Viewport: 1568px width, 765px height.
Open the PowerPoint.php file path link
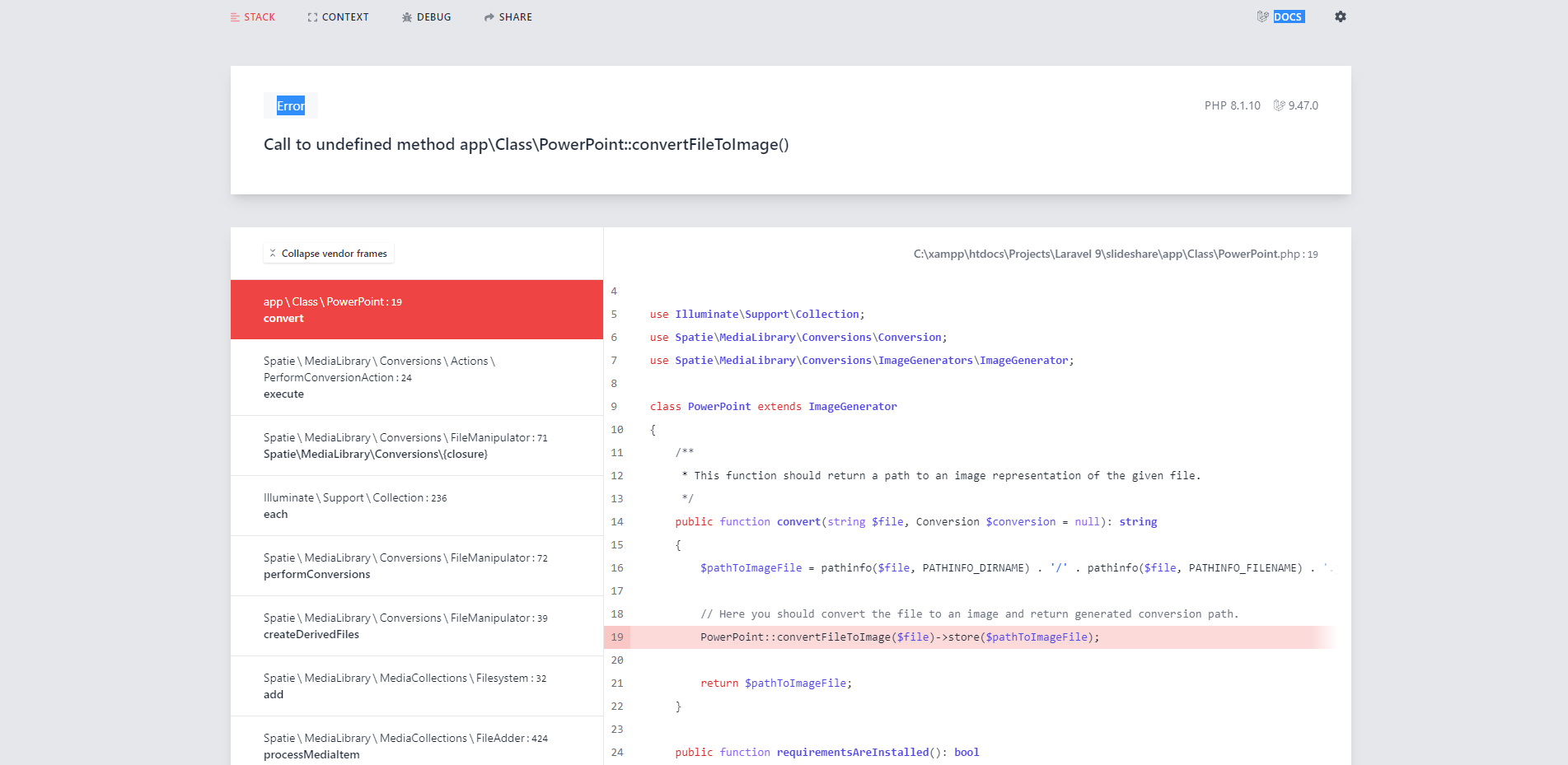click(x=1116, y=254)
